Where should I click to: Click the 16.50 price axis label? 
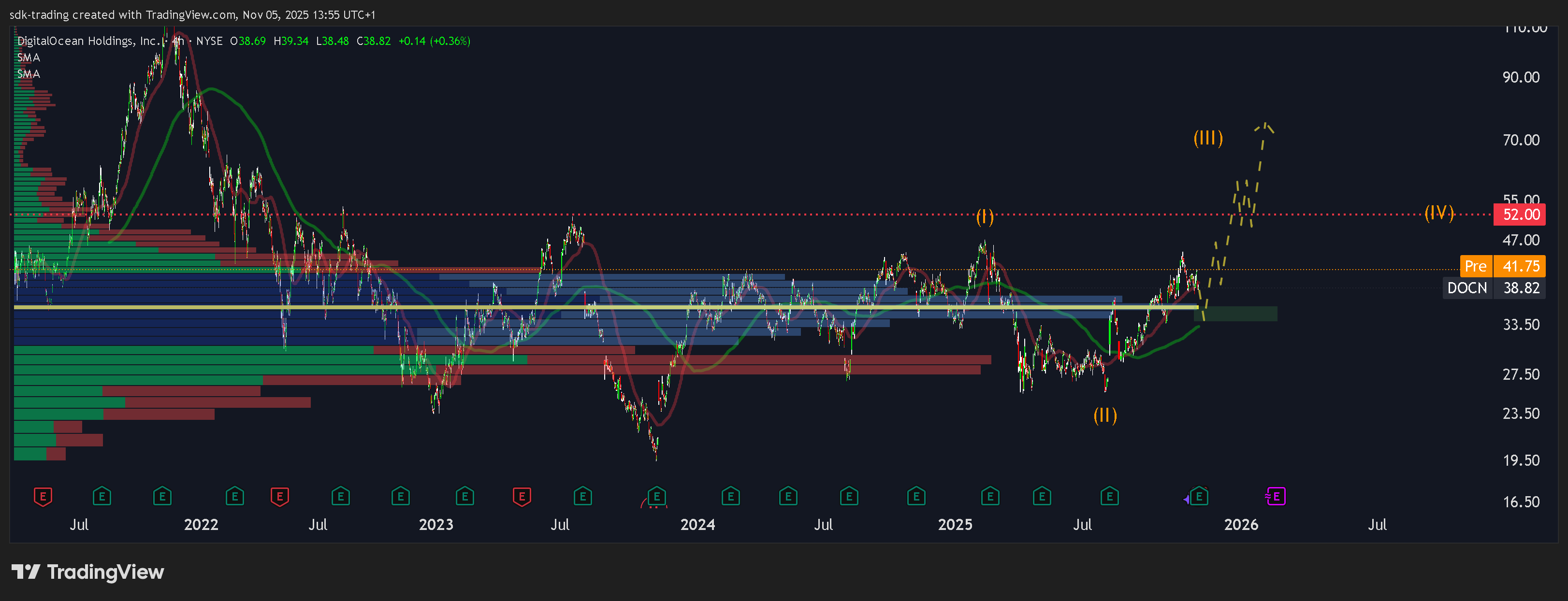1521,502
